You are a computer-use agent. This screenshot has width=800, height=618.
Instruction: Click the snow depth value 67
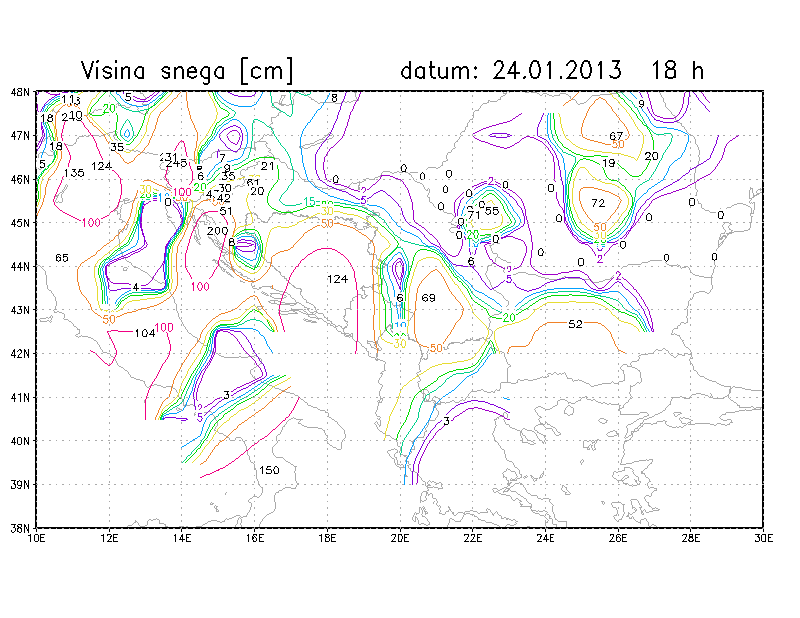616,136
